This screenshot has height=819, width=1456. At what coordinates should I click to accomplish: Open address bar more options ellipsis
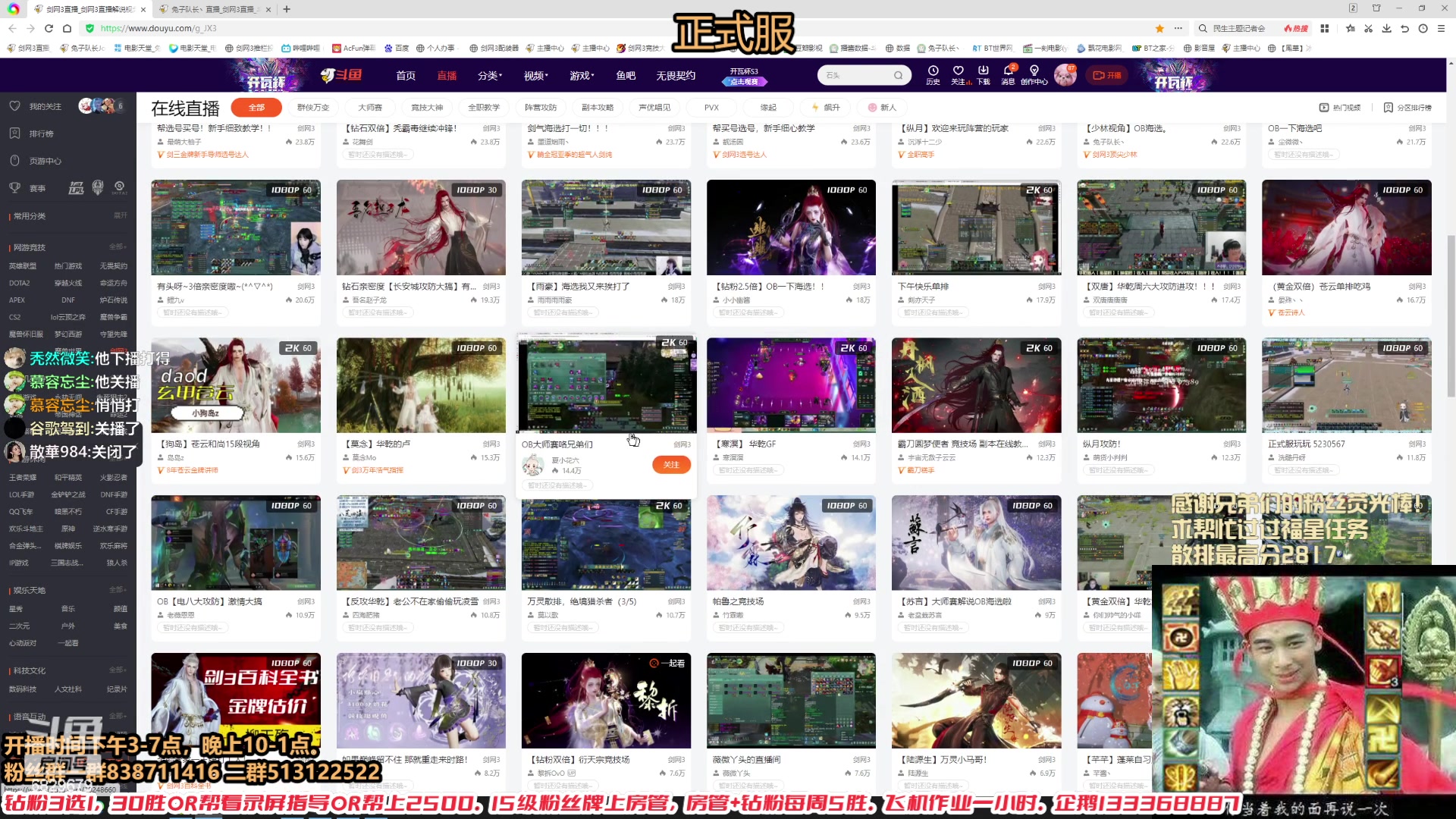tap(1178, 28)
